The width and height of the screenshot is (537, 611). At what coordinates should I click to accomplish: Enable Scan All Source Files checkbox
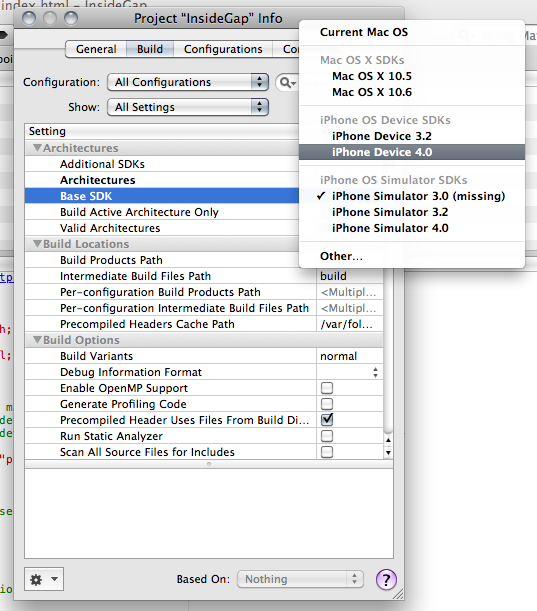(327, 452)
